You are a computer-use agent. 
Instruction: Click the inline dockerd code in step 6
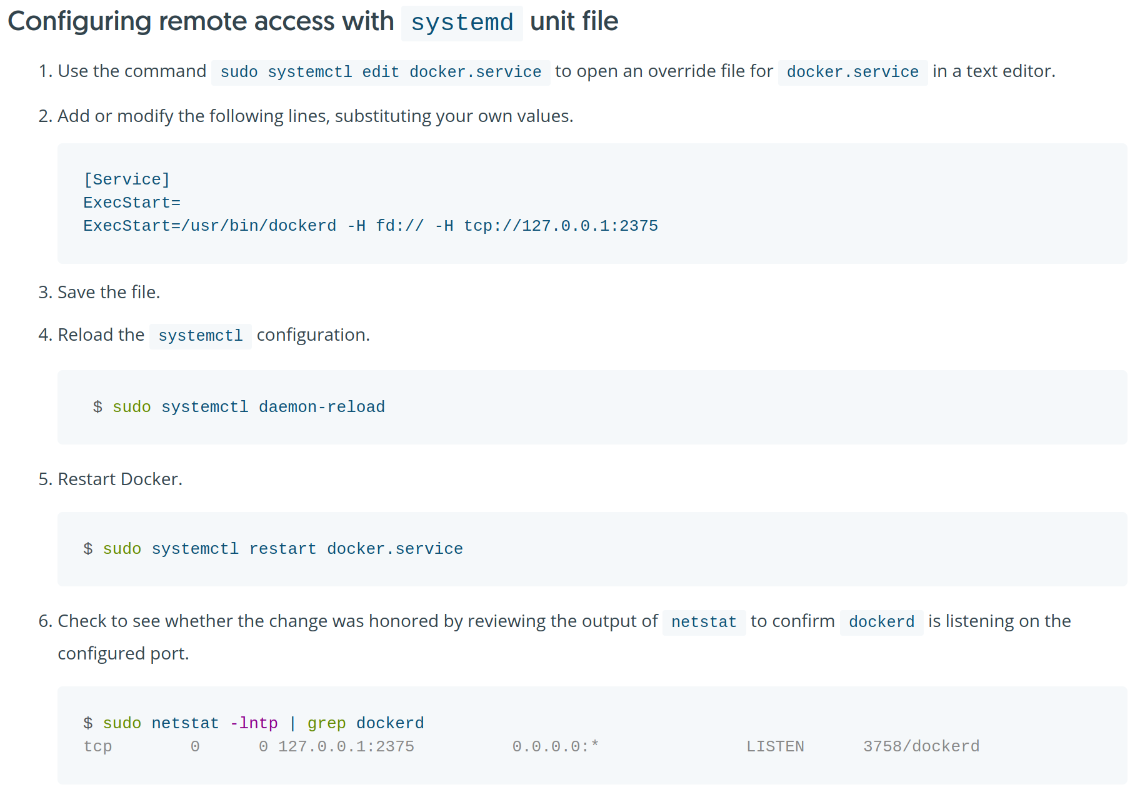point(881,622)
